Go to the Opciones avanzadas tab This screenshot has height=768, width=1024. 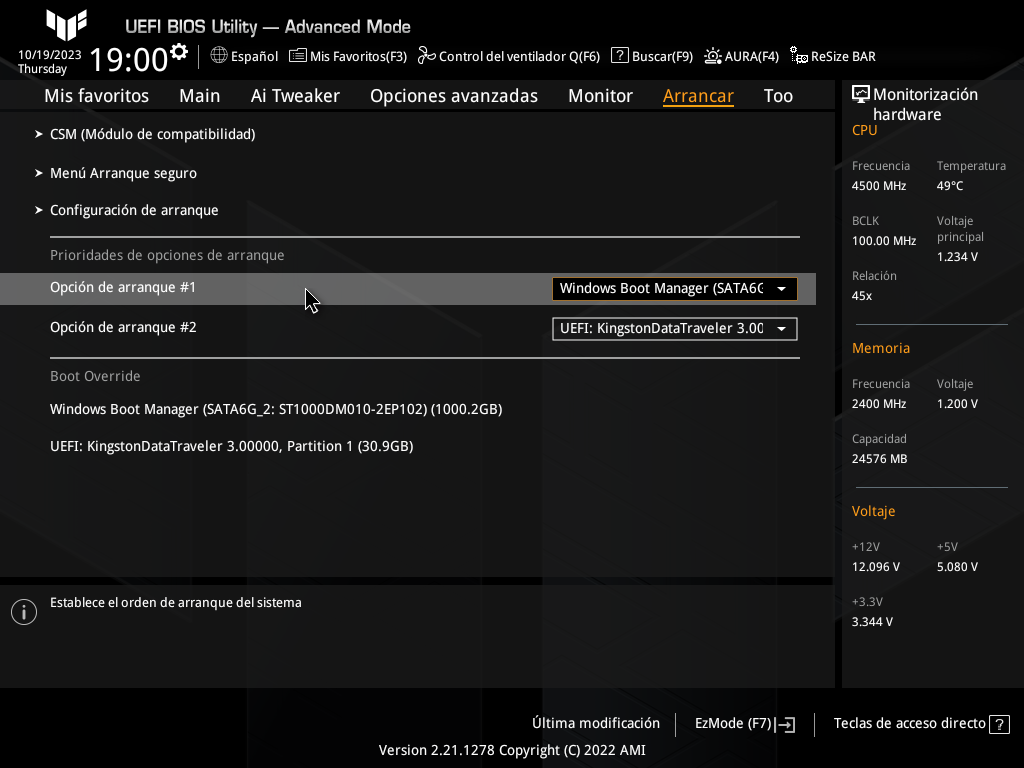tap(453, 96)
